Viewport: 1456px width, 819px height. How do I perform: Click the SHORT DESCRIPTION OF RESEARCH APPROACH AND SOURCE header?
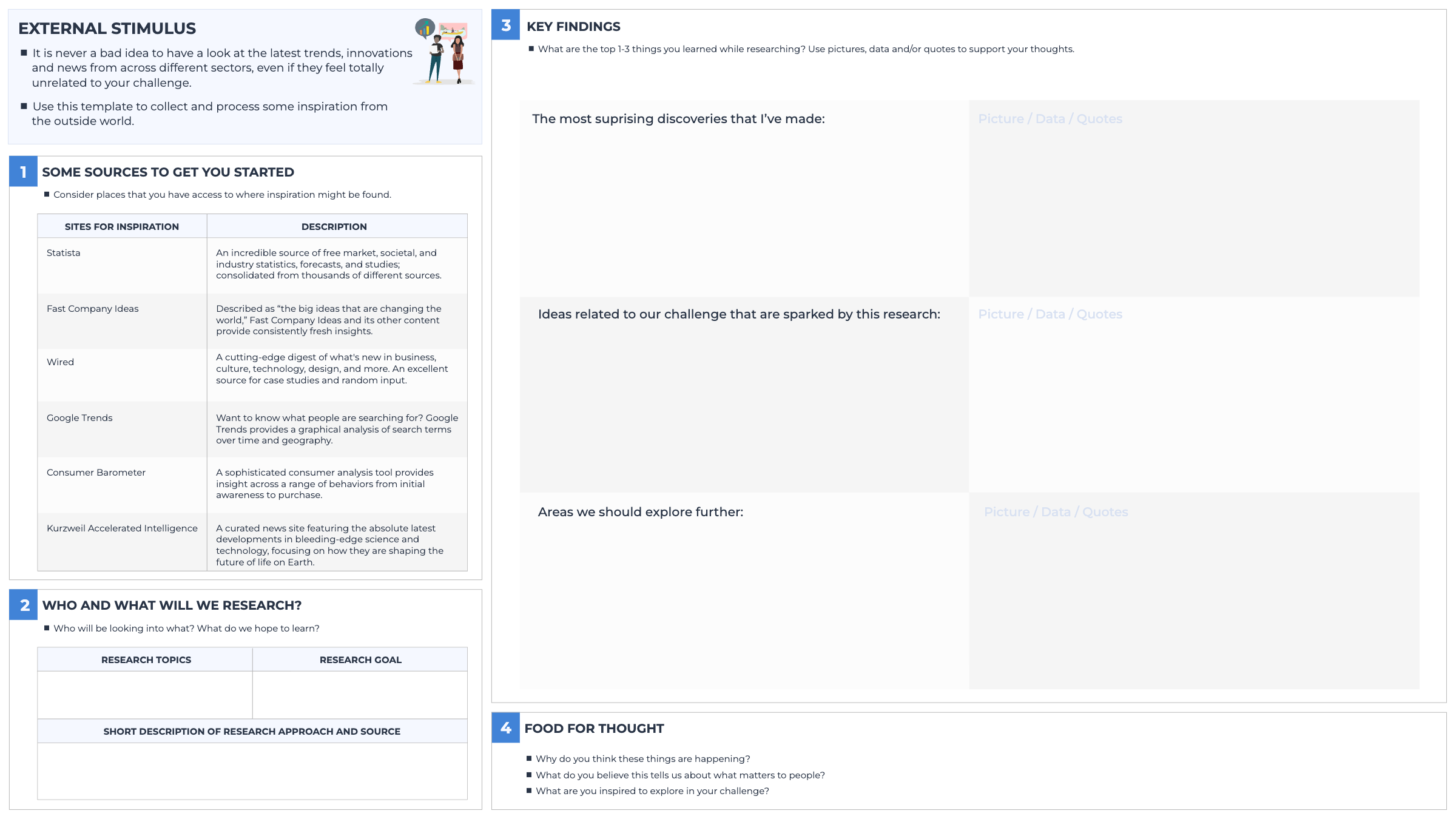(252, 731)
